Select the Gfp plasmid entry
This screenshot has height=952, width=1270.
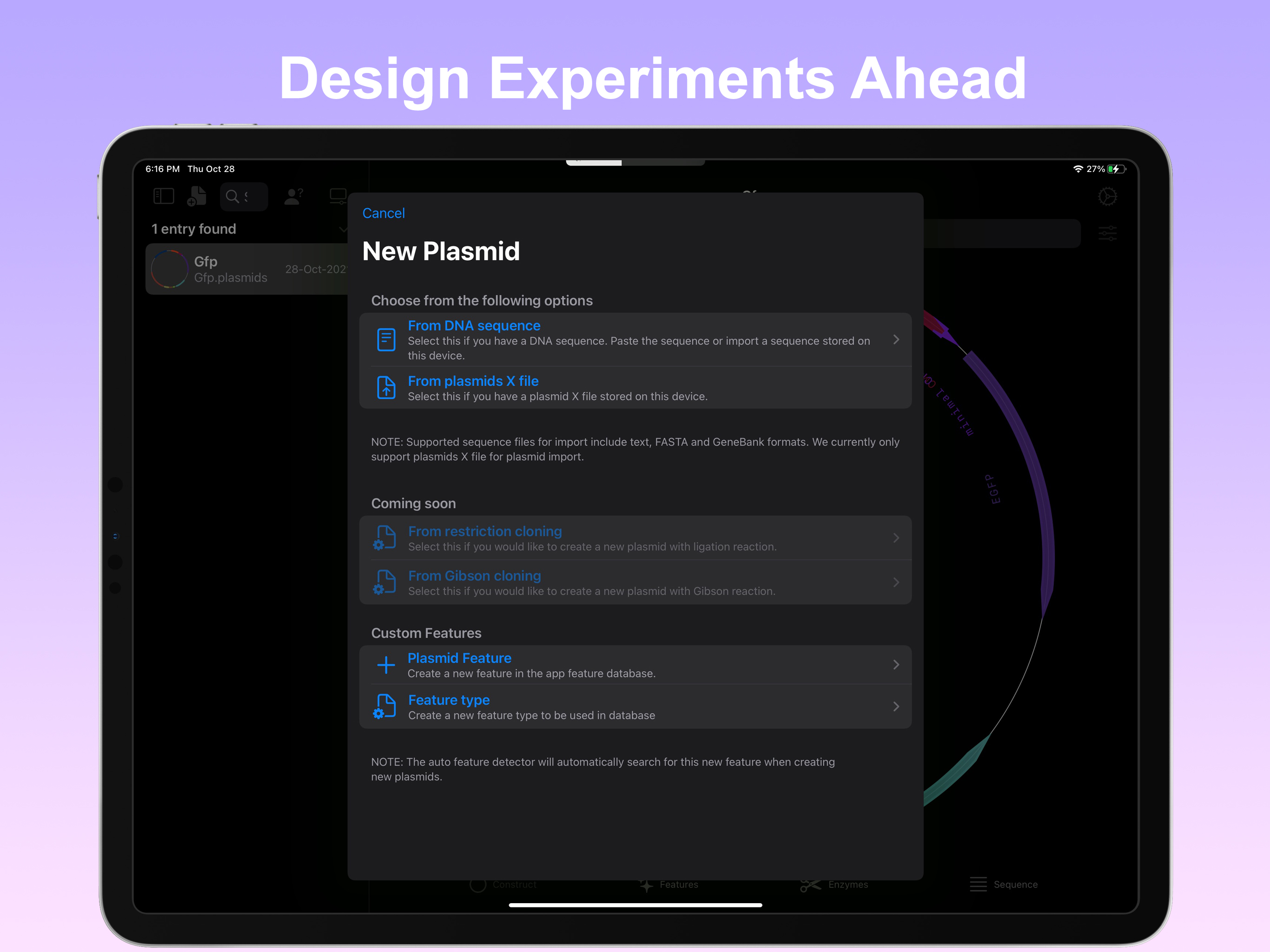coord(247,269)
